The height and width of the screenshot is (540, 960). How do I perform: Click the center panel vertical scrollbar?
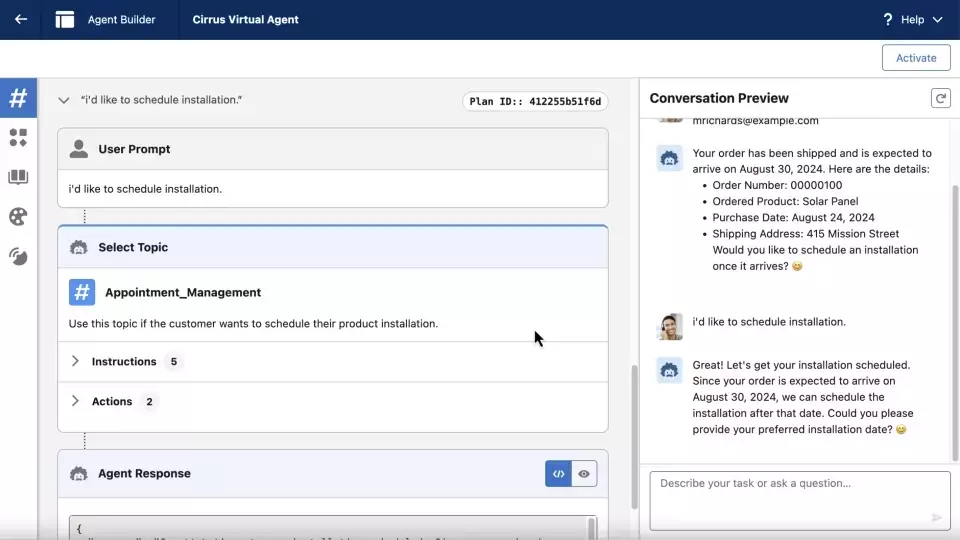(634, 437)
